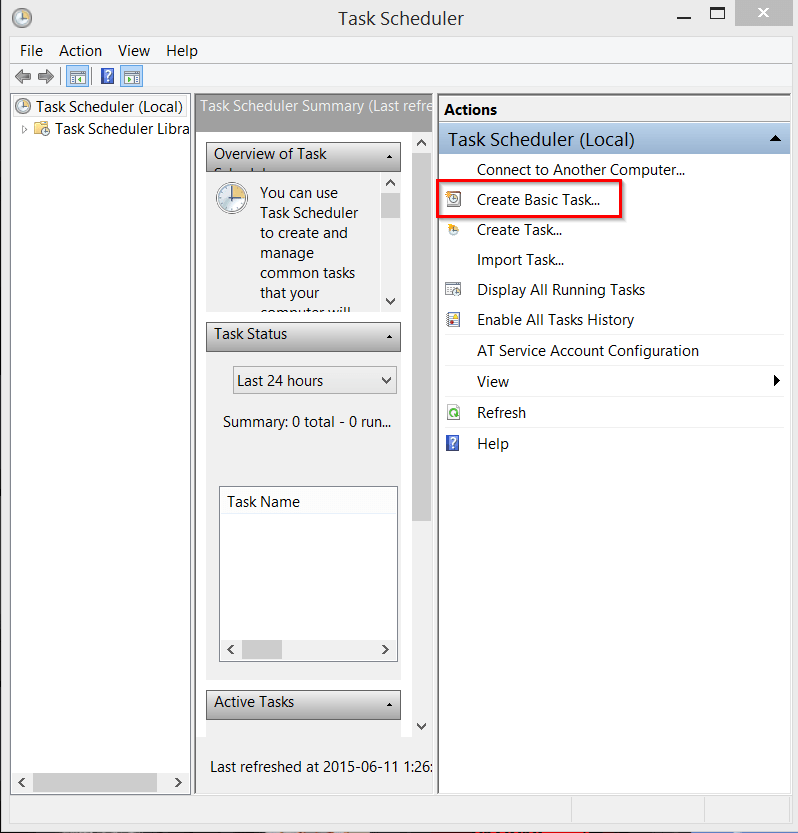
Task: Collapse the Task Status section
Action: 388,337
